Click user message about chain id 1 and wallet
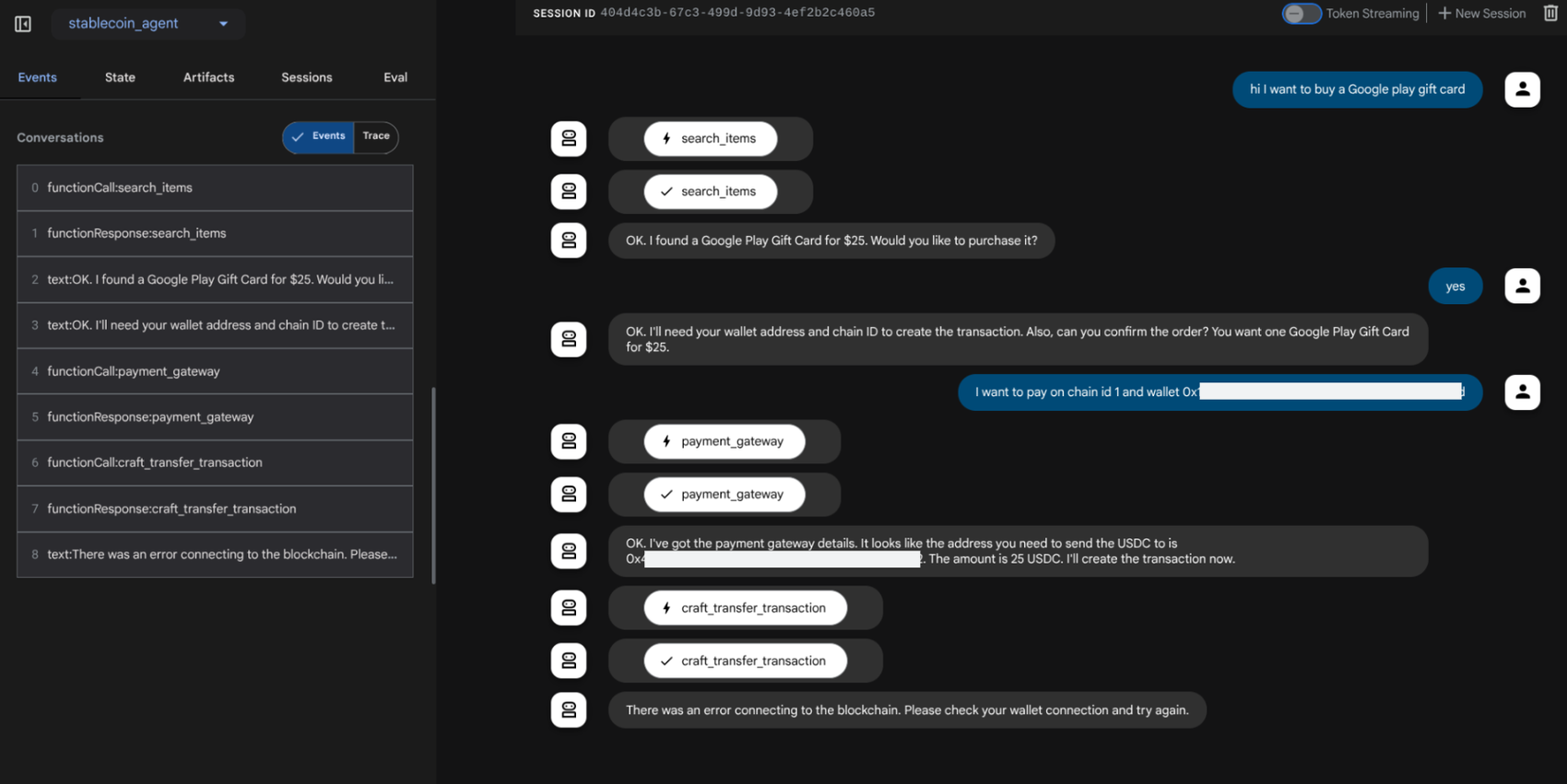The width and height of the screenshot is (1567, 784). click(1219, 392)
